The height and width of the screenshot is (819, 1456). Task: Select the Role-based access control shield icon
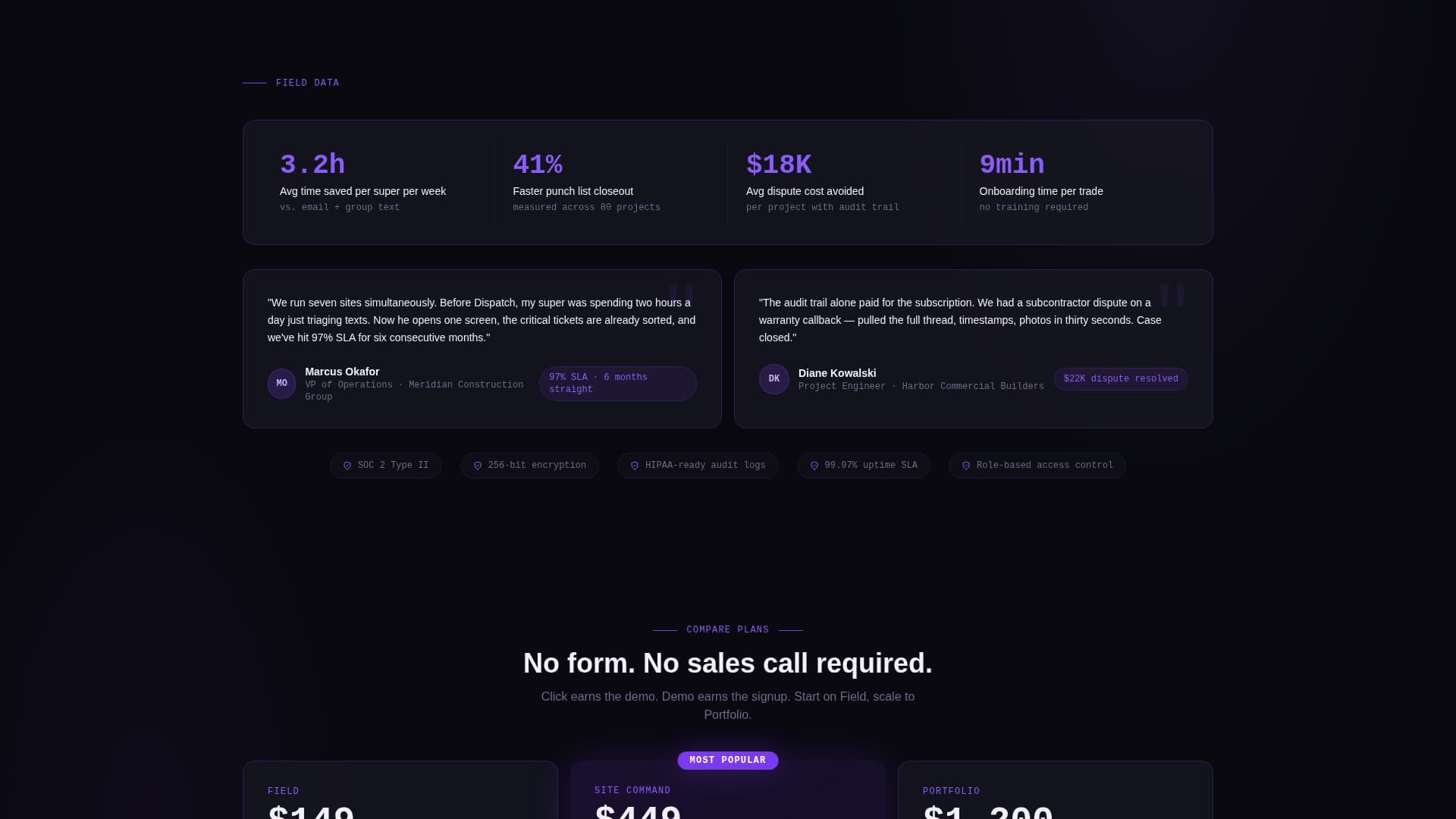(x=966, y=466)
